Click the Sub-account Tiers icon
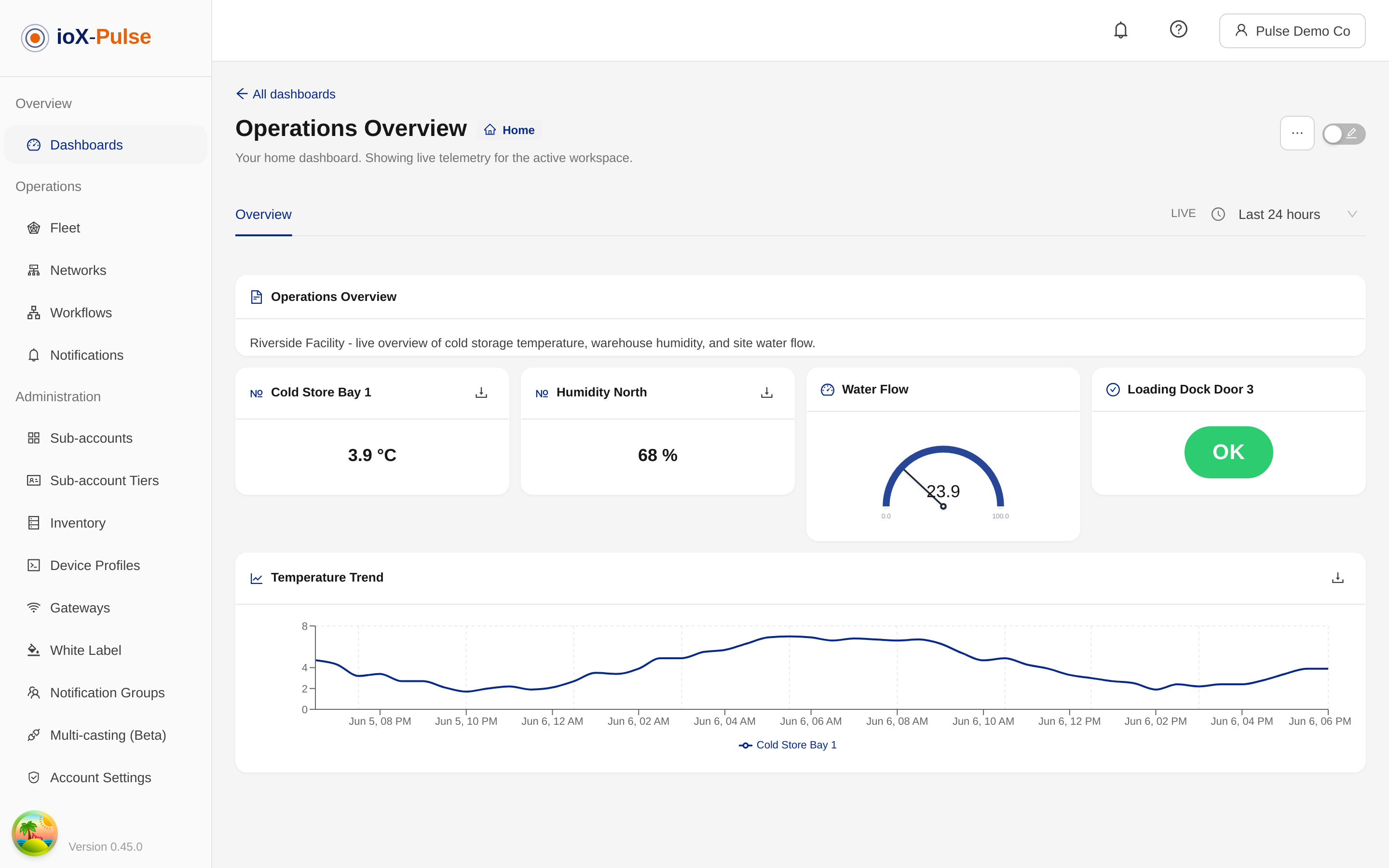Image resolution: width=1389 pixels, height=868 pixels. pos(34,480)
